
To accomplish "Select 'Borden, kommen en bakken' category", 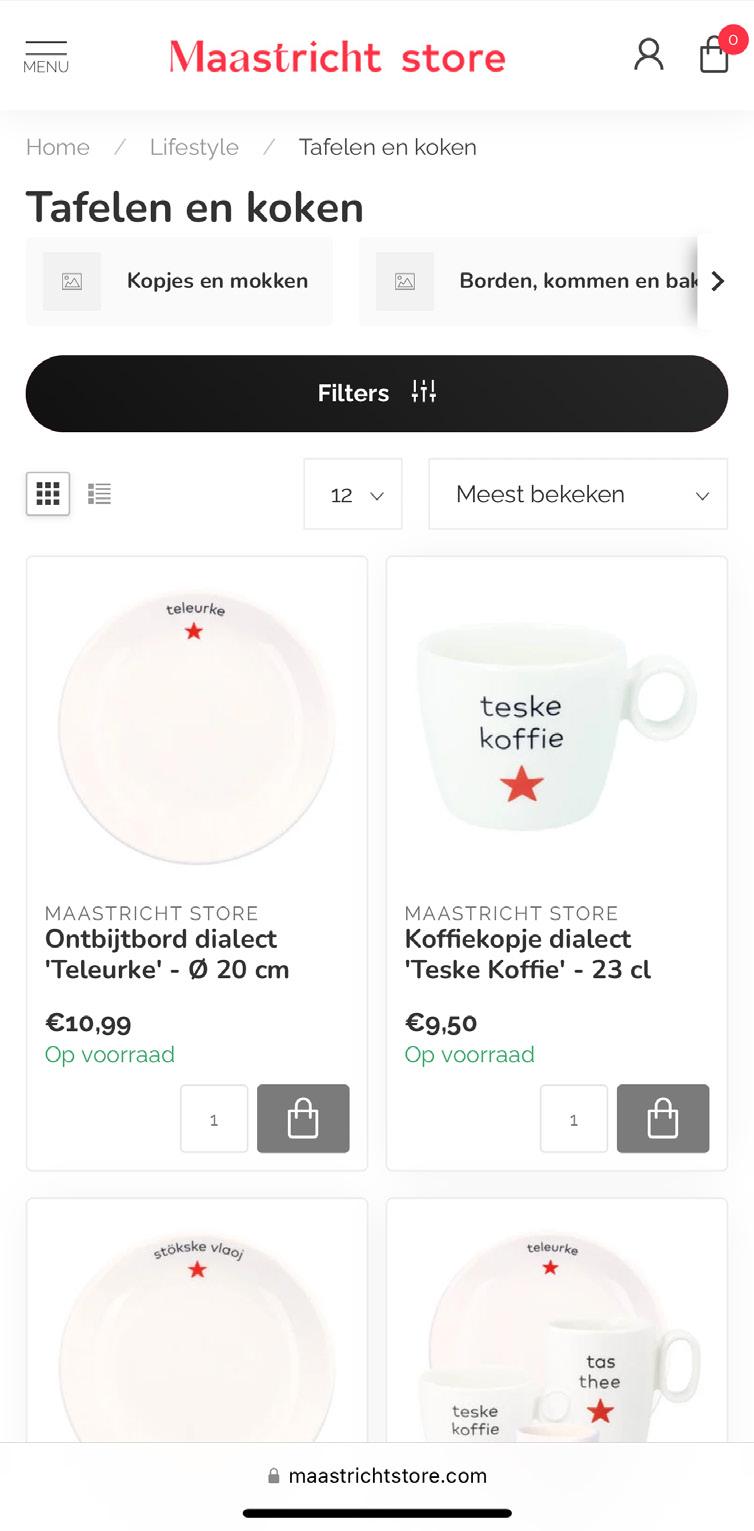I will point(540,281).
